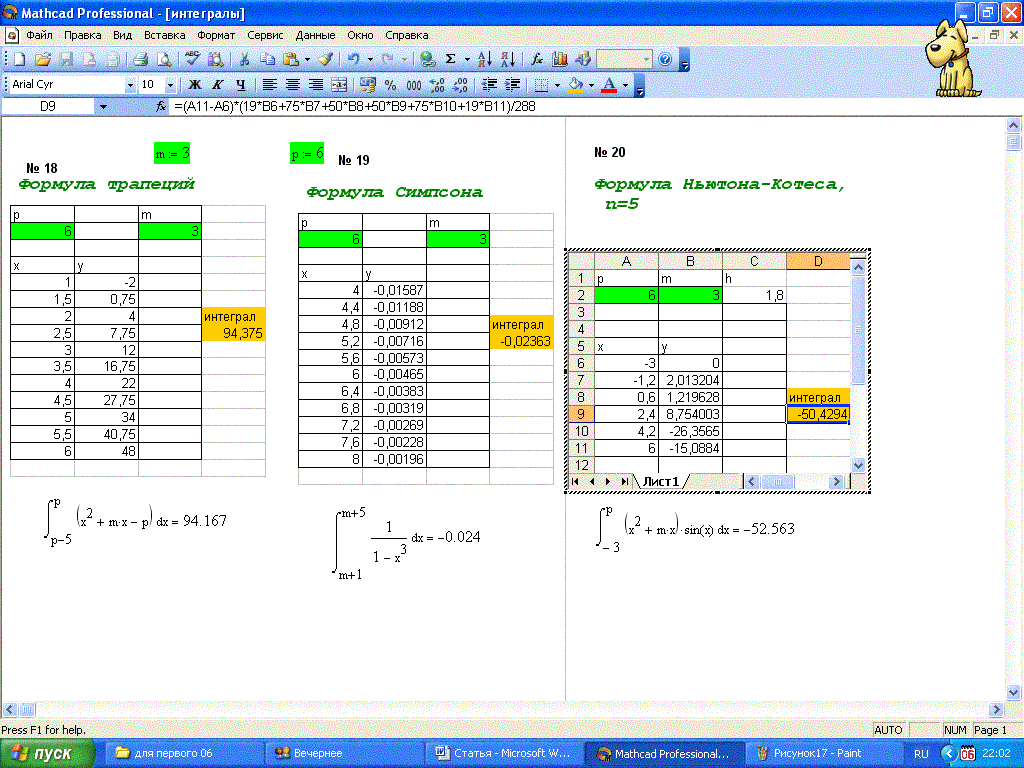This screenshot has height=768, width=1024.
Task: Select the Лист1 sheet tab
Action: pyautogui.click(x=661, y=481)
